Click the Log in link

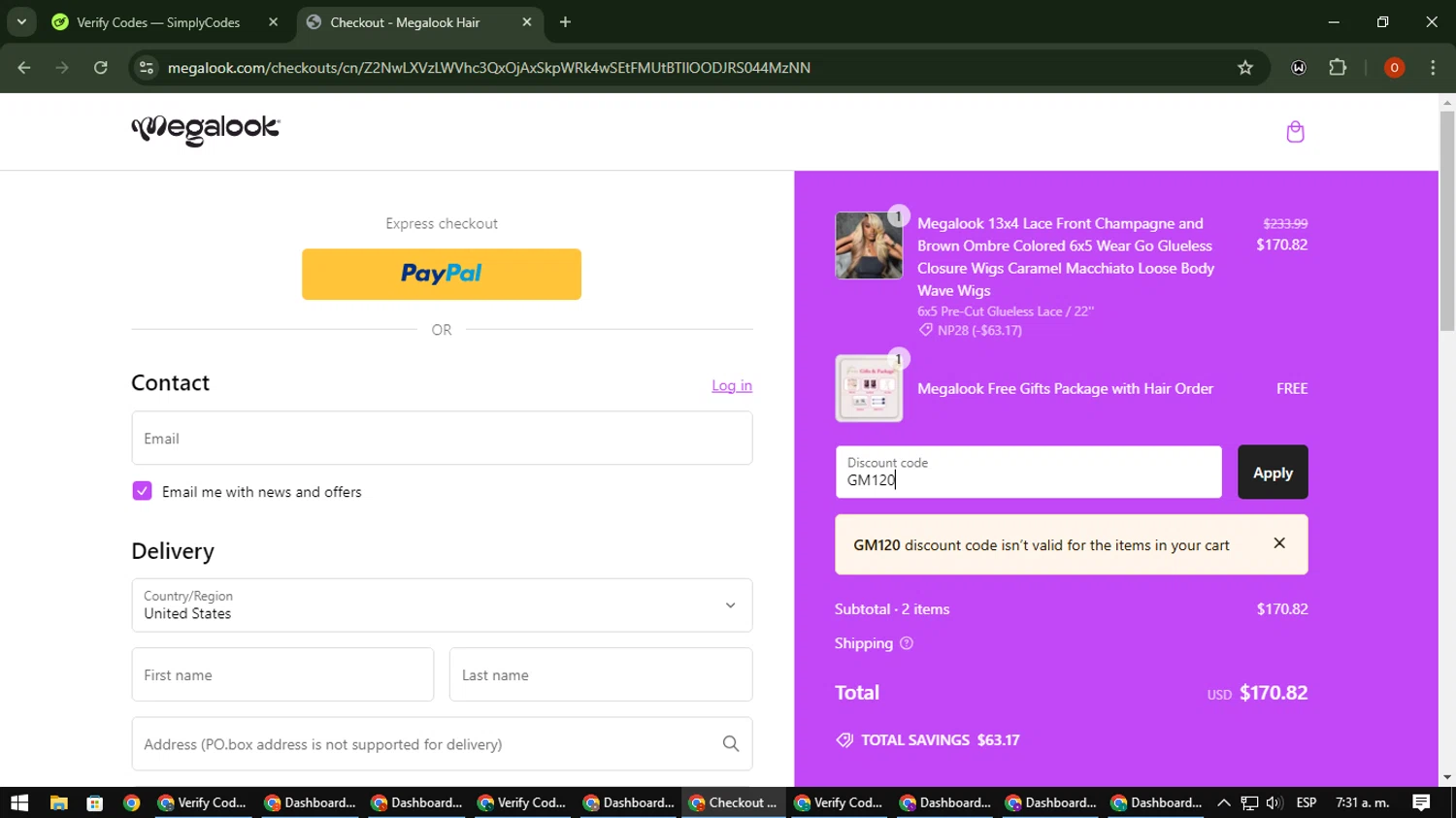coord(732,385)
